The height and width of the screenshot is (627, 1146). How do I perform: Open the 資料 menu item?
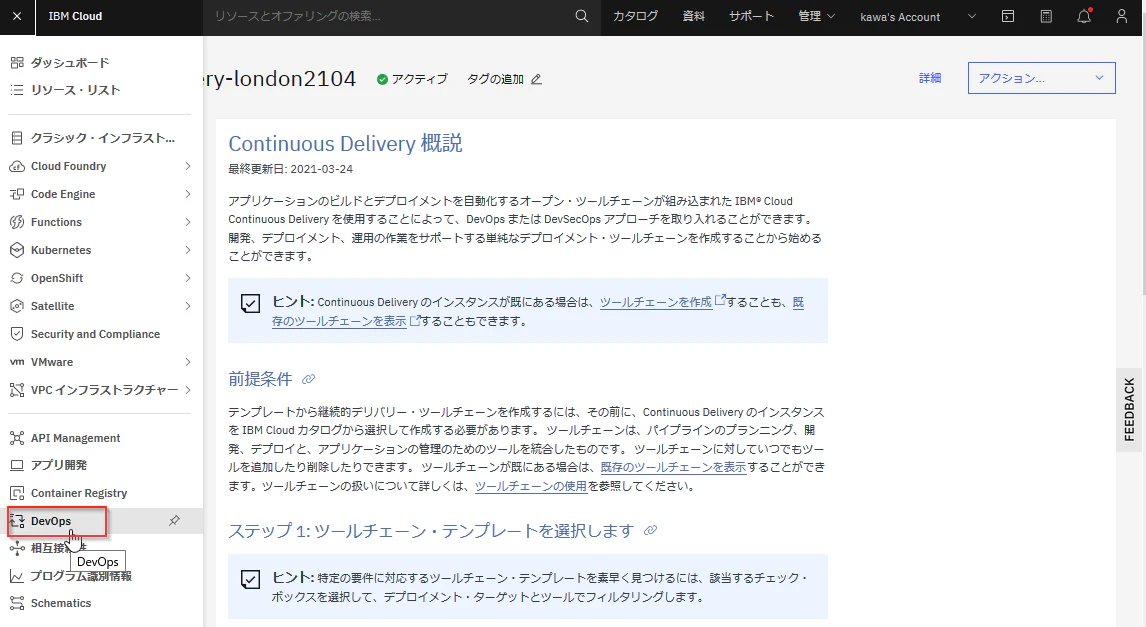click(x=694, y=16)
